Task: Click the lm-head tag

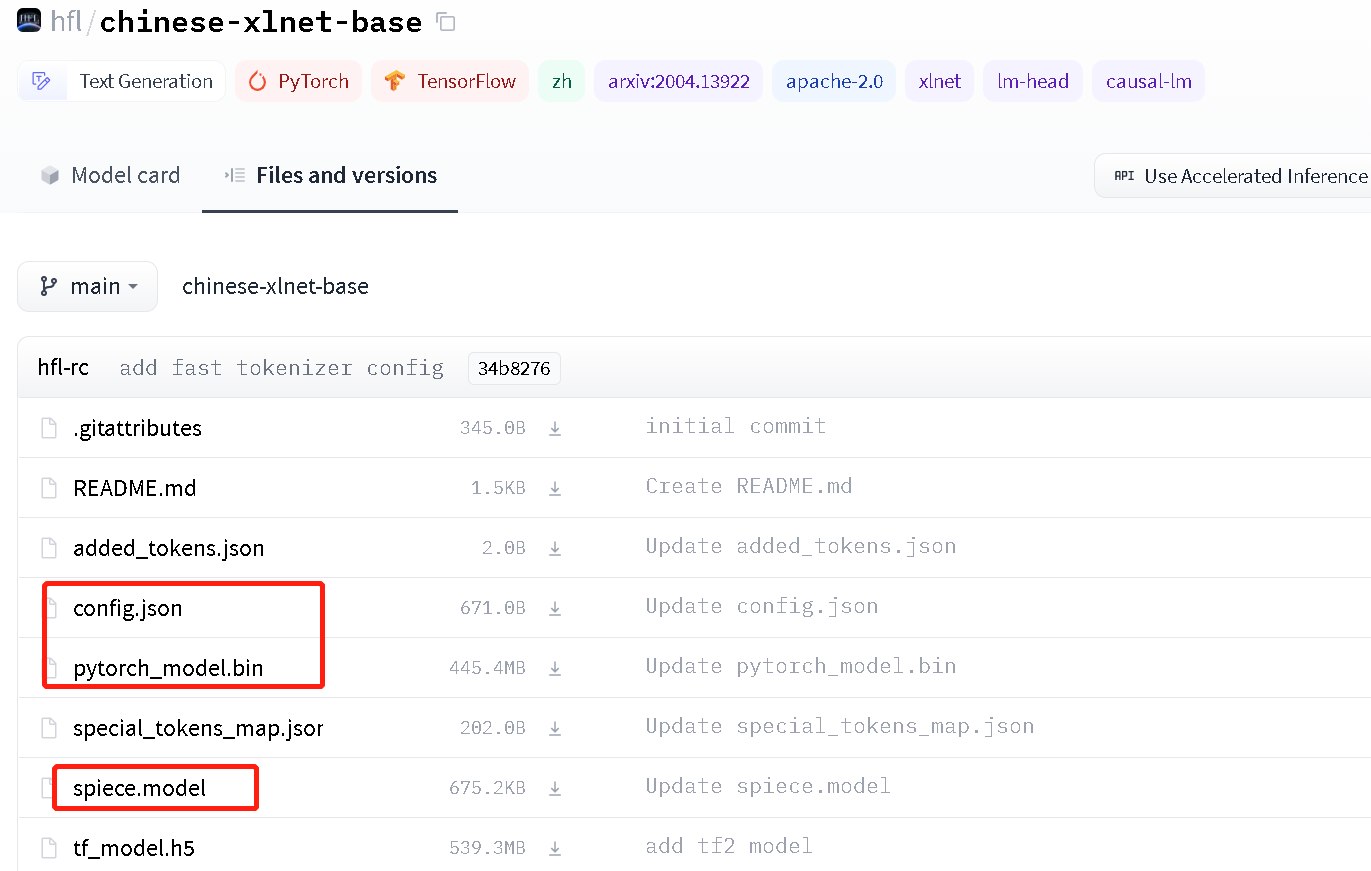Action: point(1033,82)
